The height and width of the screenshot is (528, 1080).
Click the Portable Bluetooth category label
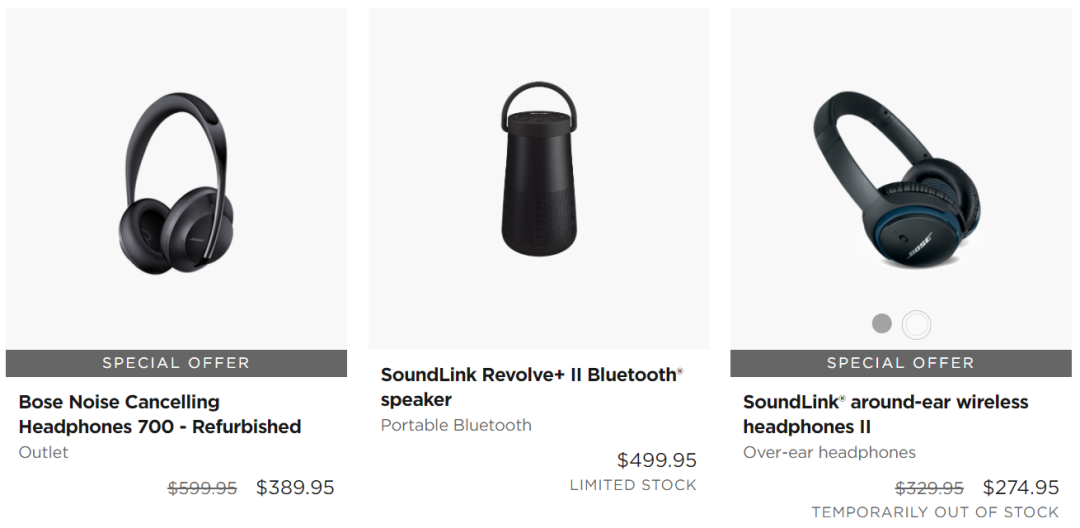456,425
